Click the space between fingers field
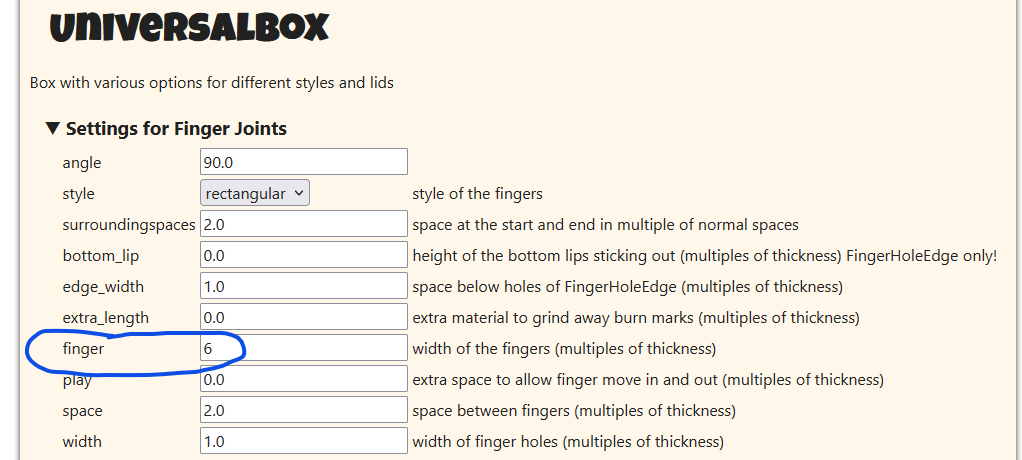 tap(304, 410)
